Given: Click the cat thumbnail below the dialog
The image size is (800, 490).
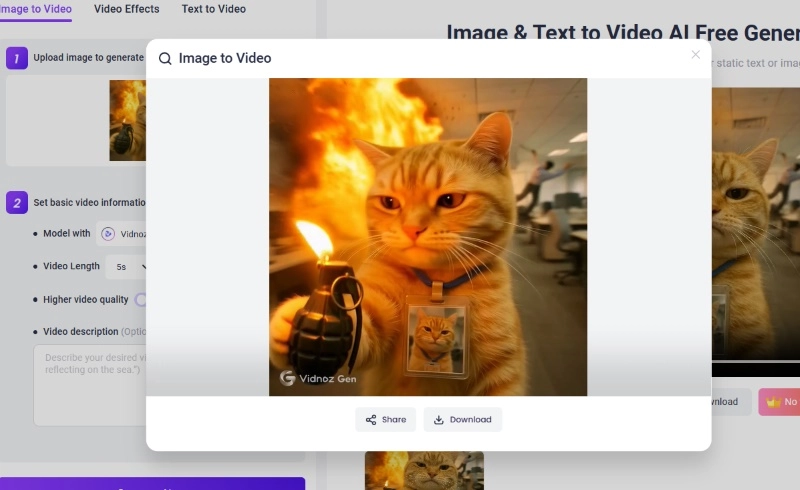Looking at the screenshot, I should [x=424, y=470].
